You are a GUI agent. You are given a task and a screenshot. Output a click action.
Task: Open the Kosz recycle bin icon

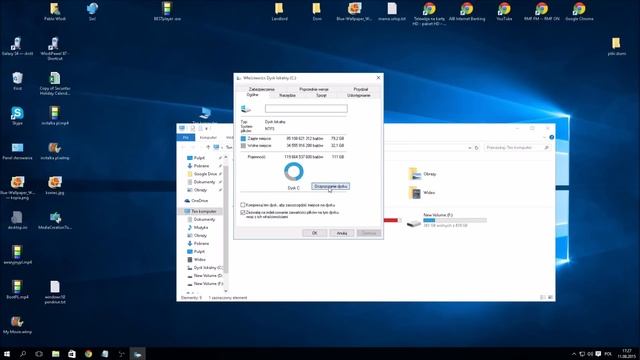click(17, 80)
